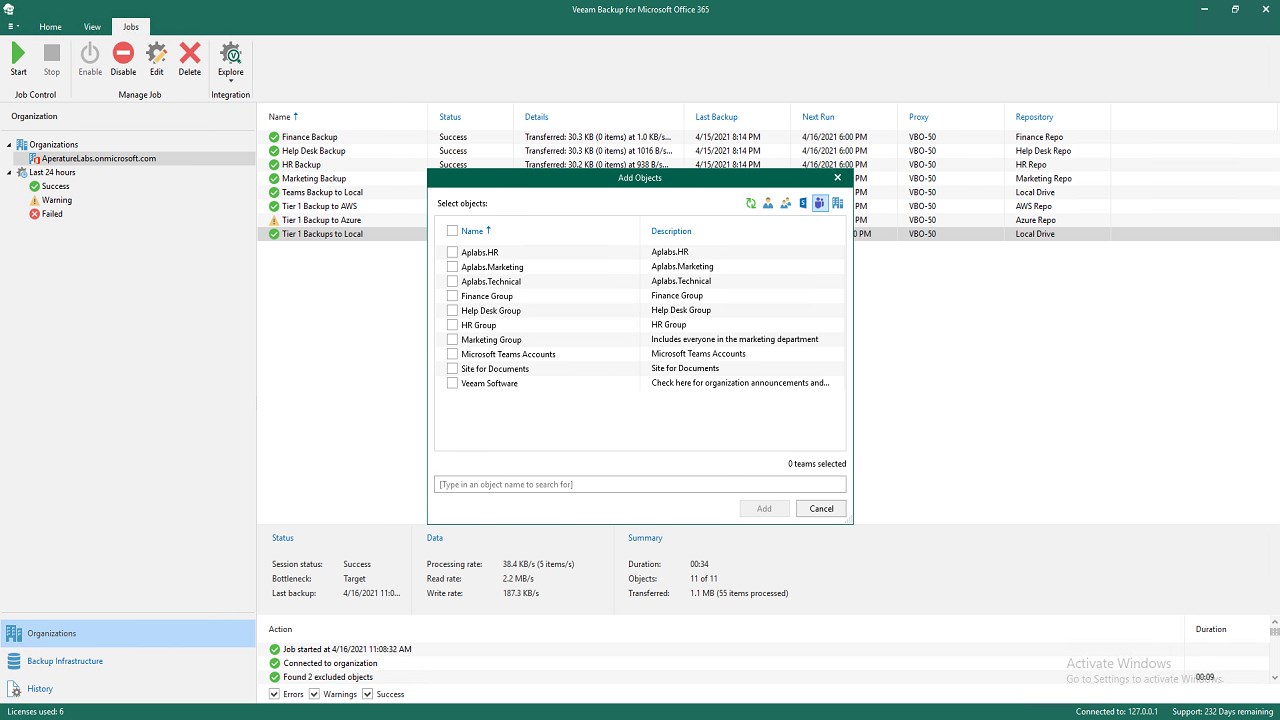
Task: Collapse the Last 24 hours tree node
Action: 10,173
